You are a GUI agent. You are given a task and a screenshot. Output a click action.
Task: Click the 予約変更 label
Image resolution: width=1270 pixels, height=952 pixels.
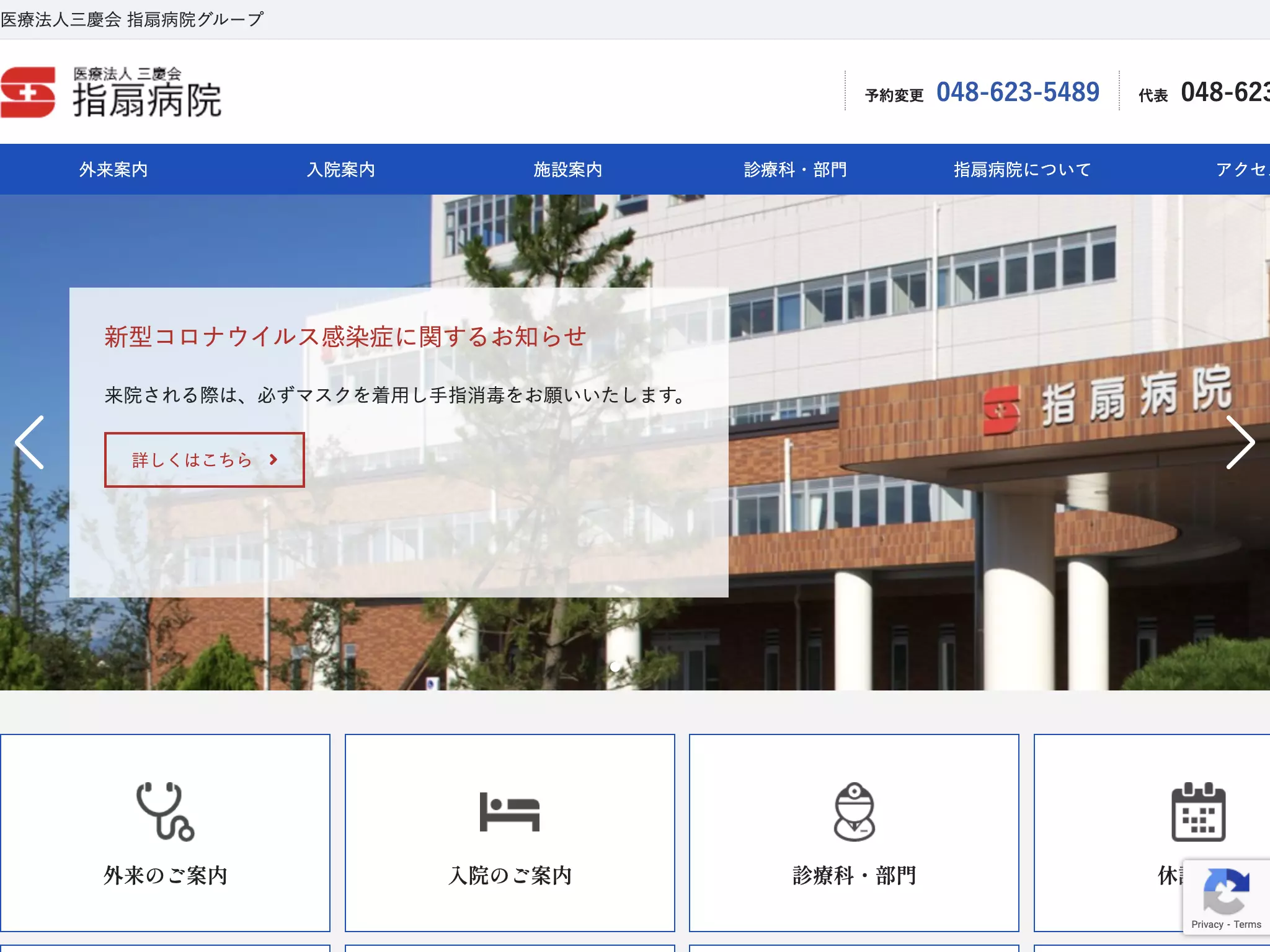(894, 95)
